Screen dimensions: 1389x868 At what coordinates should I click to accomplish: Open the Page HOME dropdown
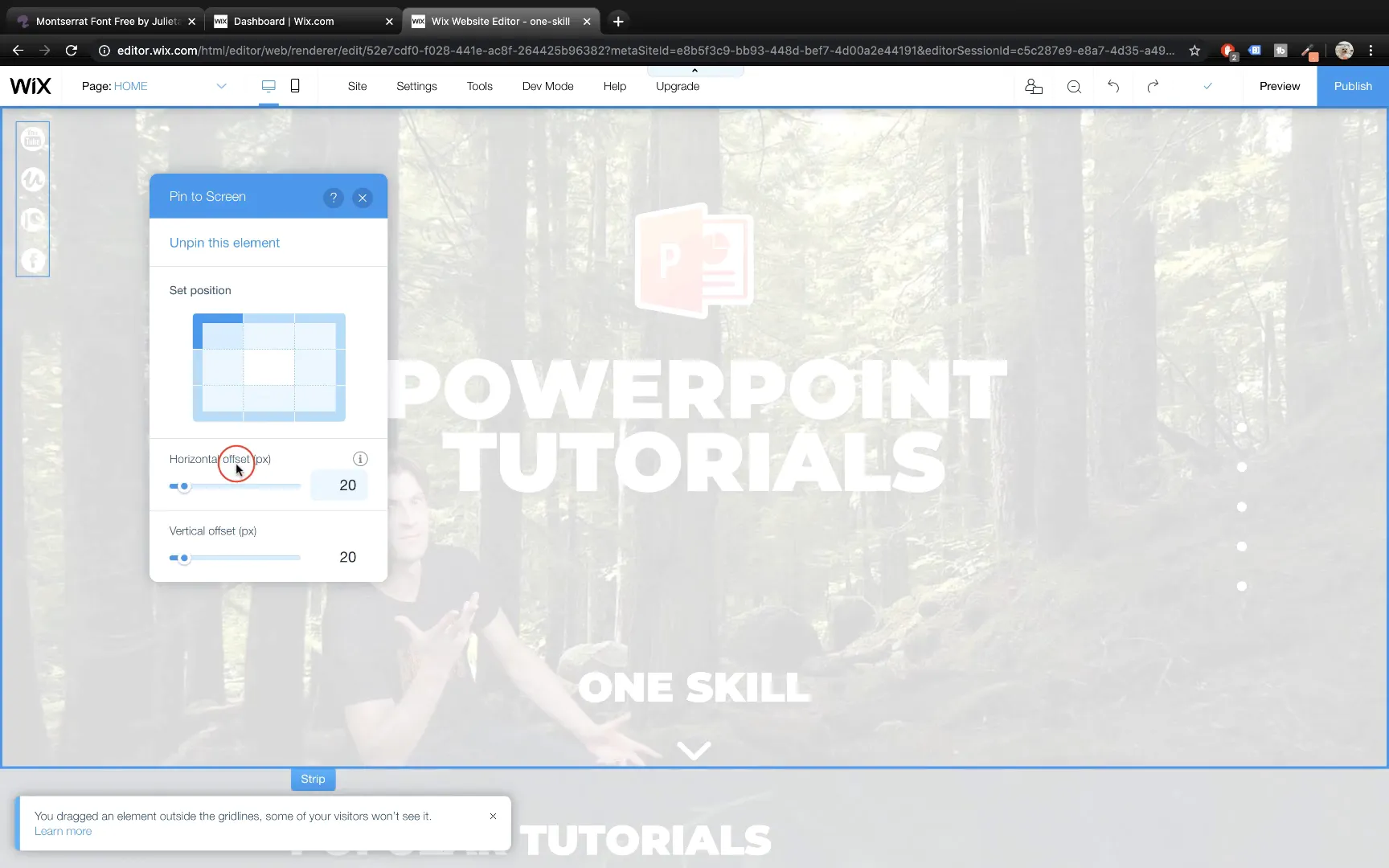tap(154, 86)
